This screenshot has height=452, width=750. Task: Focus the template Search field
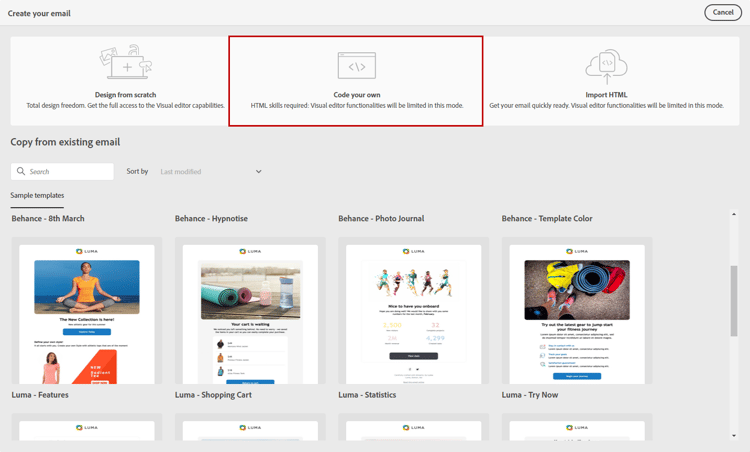(62, 171)
